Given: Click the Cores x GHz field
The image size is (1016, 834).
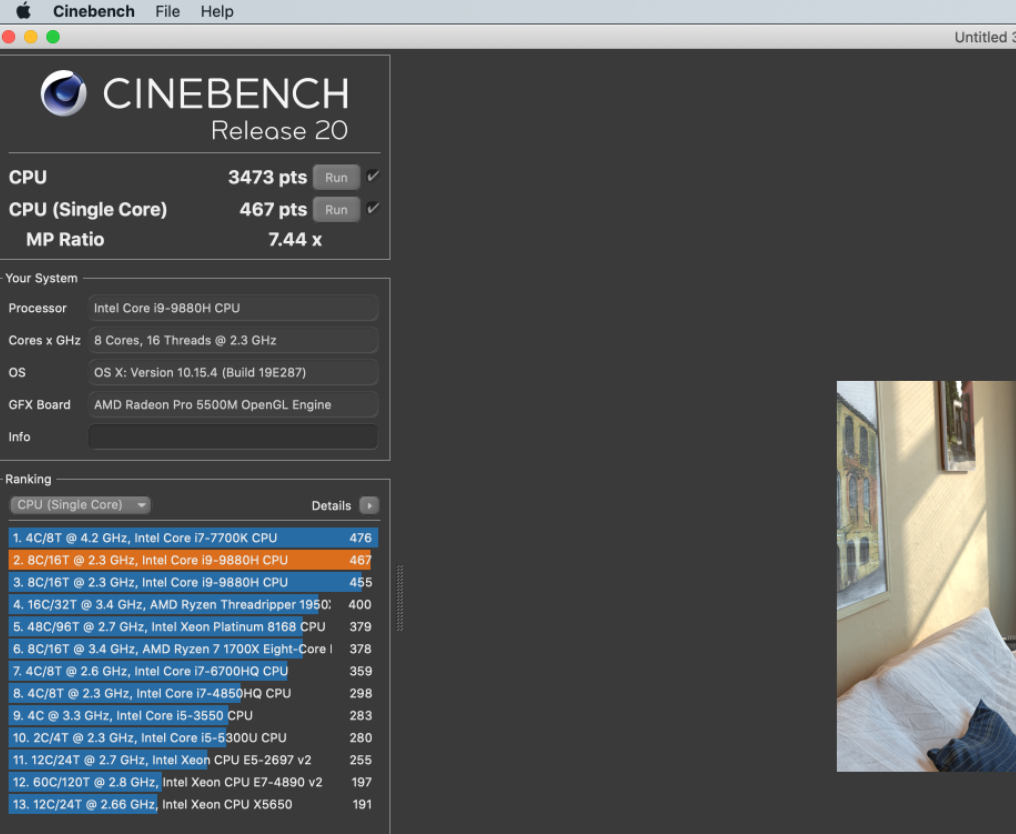Looking at the screenshot, I should (233, 340).
